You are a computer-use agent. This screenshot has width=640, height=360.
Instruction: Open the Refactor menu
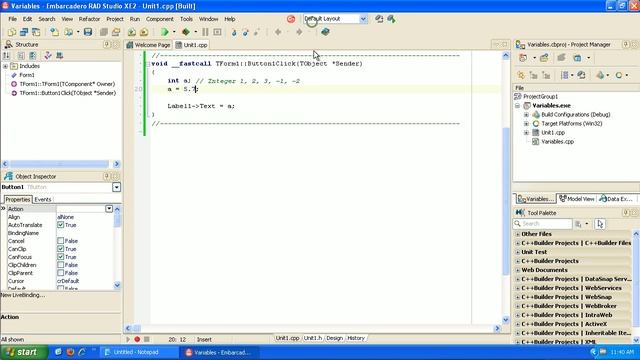[89, 19]
